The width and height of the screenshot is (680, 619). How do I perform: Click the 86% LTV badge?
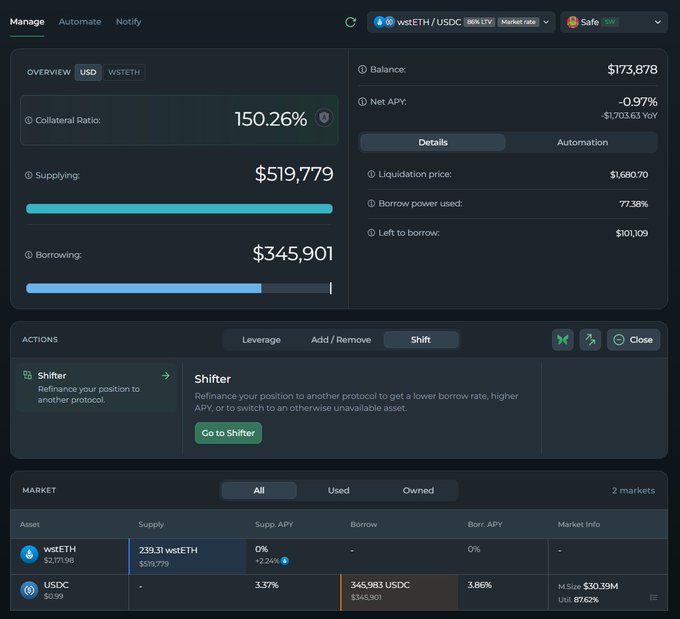tap(479, 22)
